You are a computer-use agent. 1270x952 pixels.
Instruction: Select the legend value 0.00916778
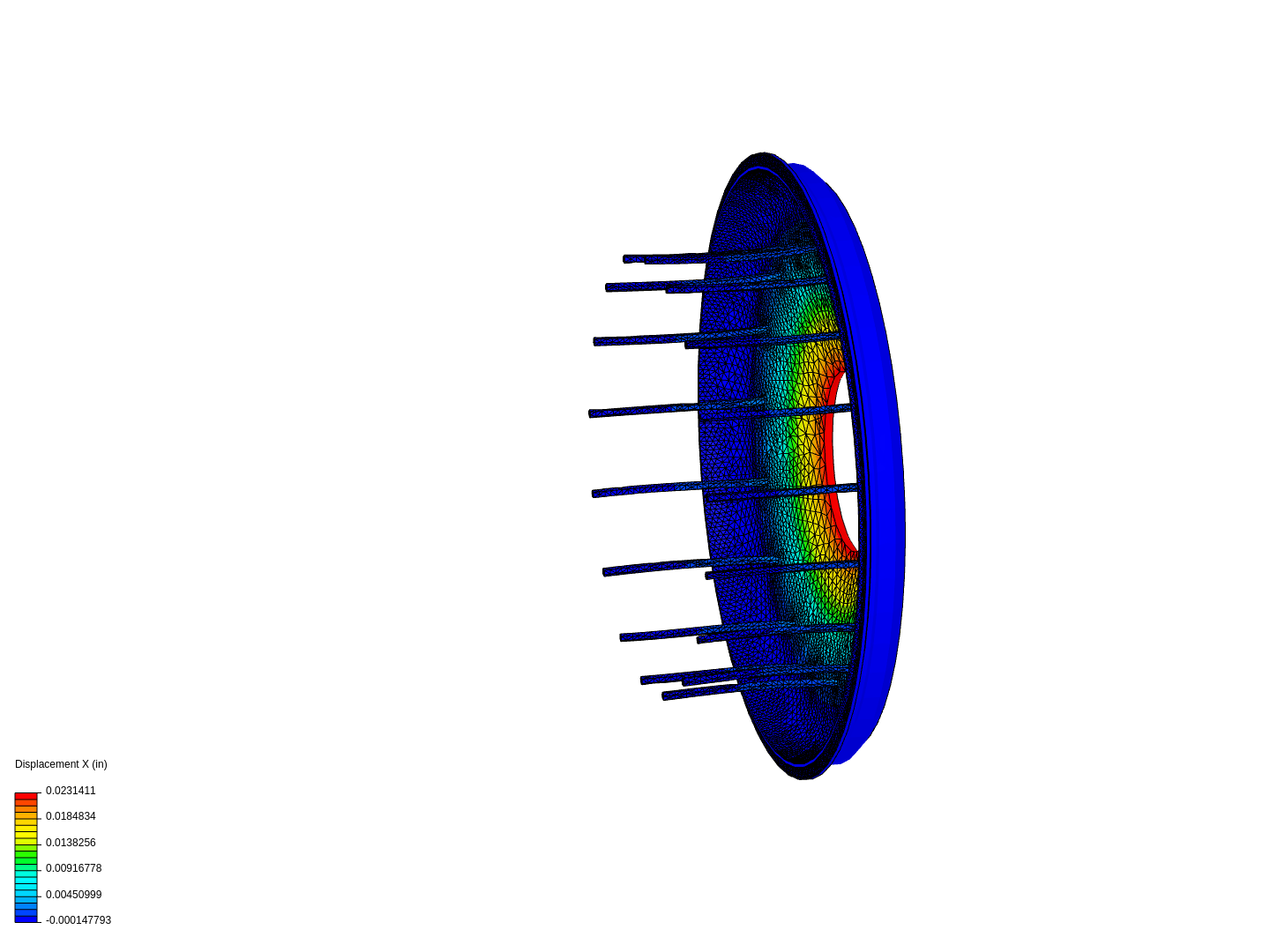pos(73,868)
